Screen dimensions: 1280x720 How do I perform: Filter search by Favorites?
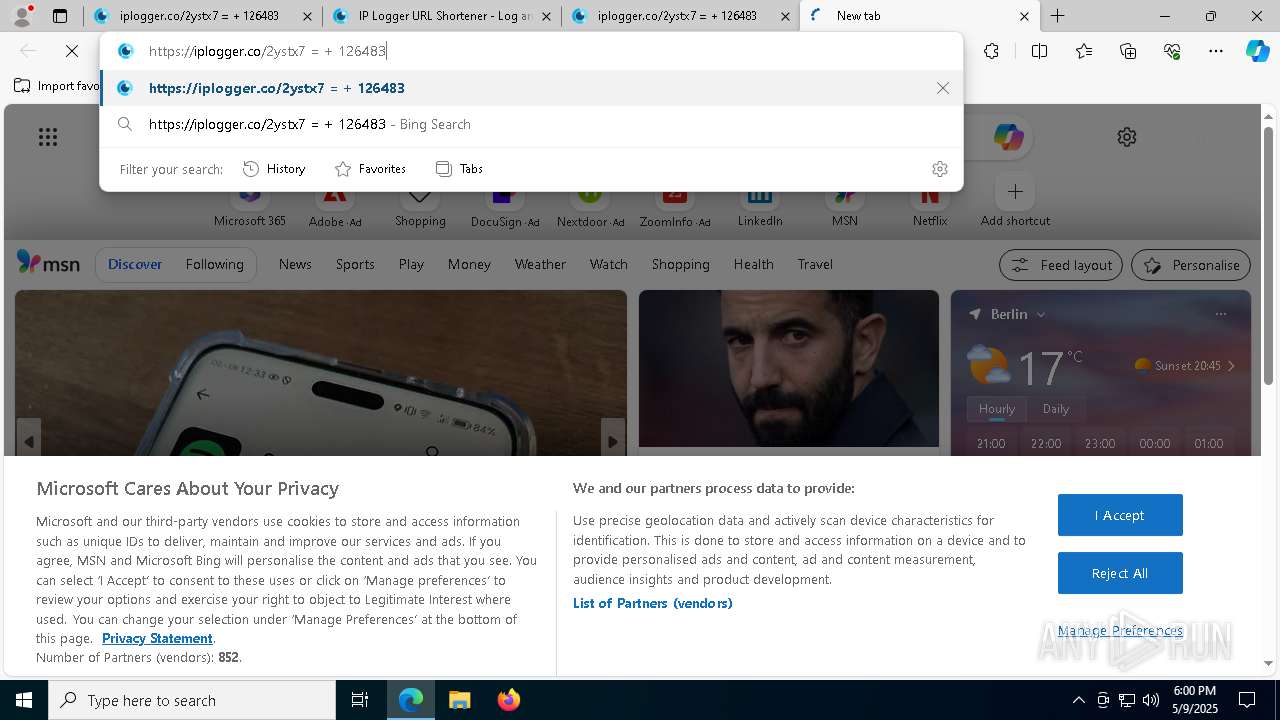click(x=370, y=169)
